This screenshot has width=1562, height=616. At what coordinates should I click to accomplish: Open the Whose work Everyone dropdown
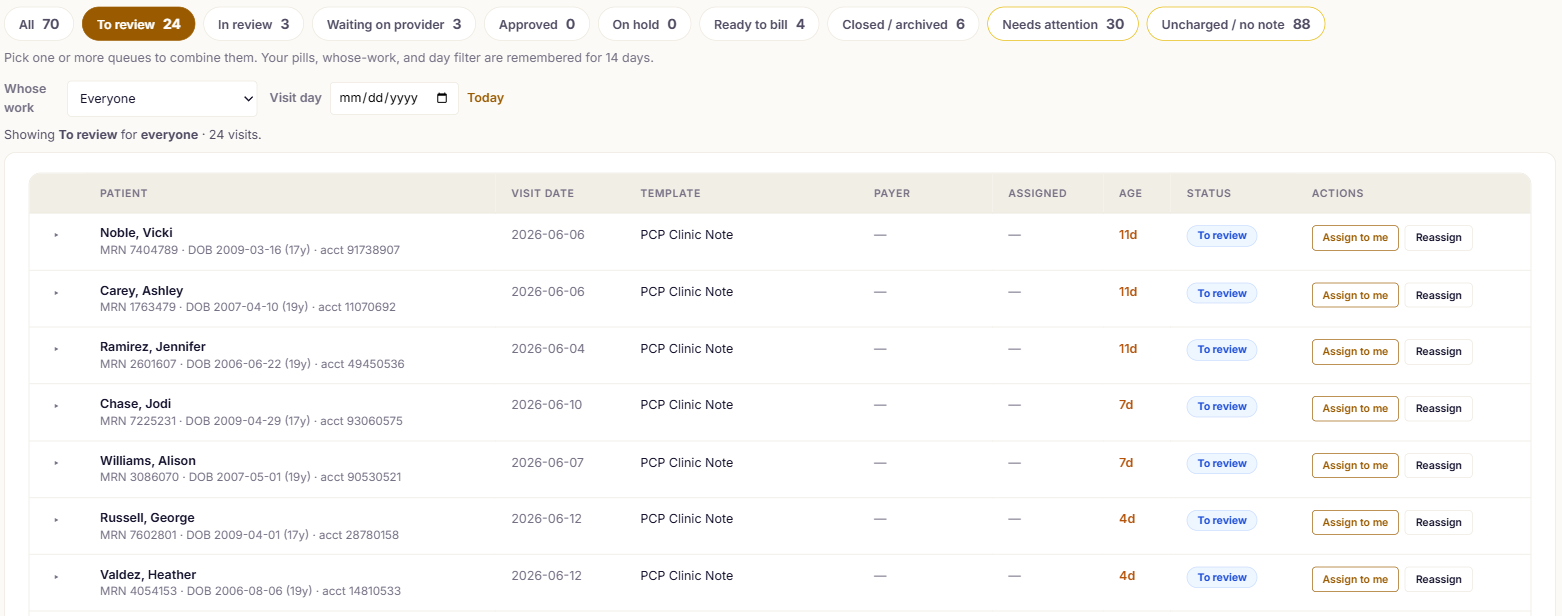click(163, 99)
